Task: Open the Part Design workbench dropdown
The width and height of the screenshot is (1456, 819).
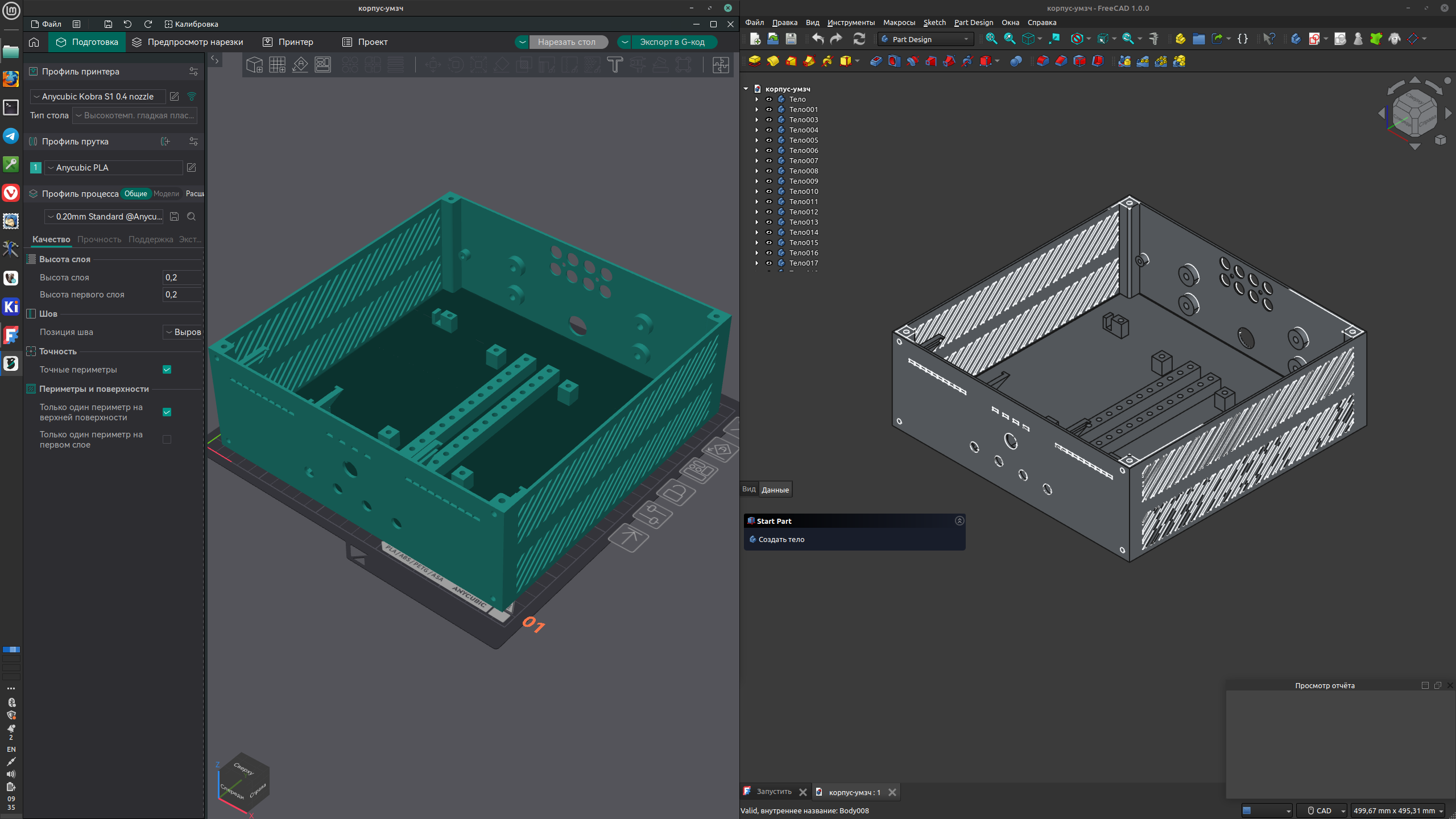Action: point(925,39)
